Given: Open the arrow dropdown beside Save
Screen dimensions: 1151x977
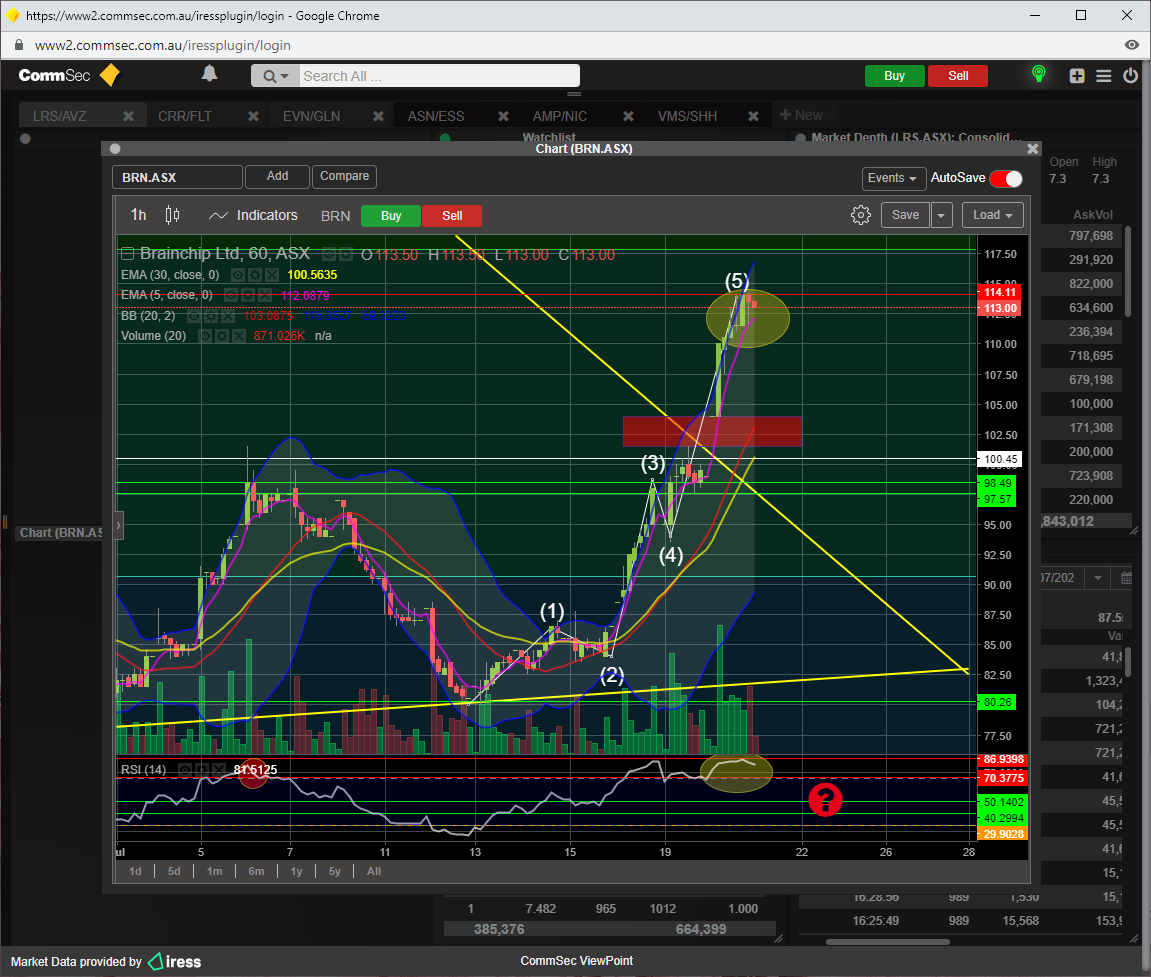Looking at the screenshot, I should (x=942, y=215).
